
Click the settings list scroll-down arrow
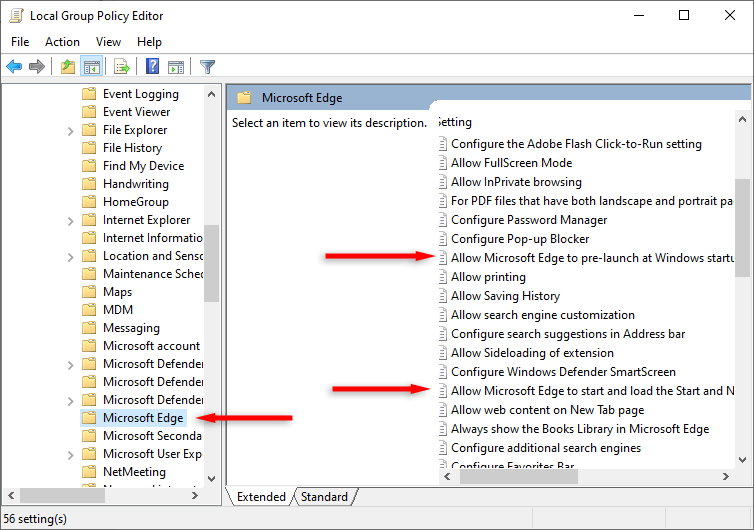[742, 460]
